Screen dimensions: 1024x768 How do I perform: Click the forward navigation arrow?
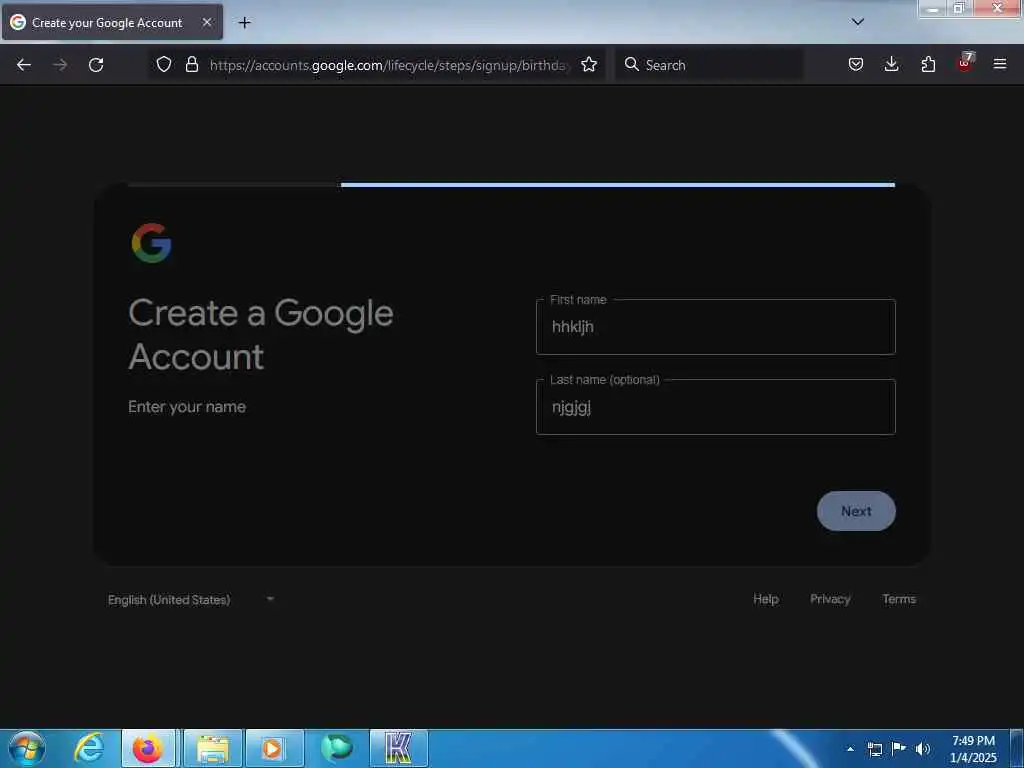tap(60, 65)
